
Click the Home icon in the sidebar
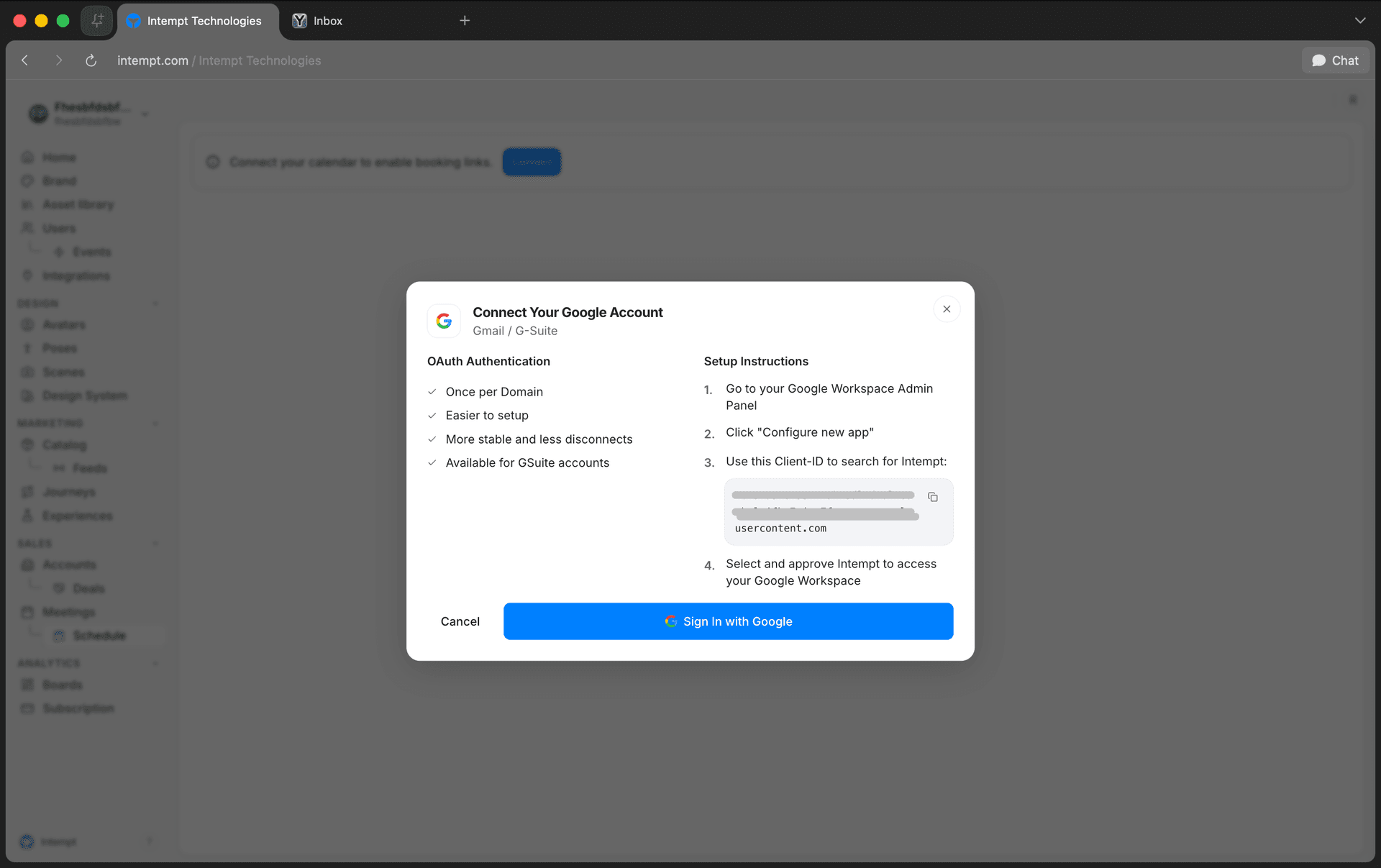coord(27,157)
